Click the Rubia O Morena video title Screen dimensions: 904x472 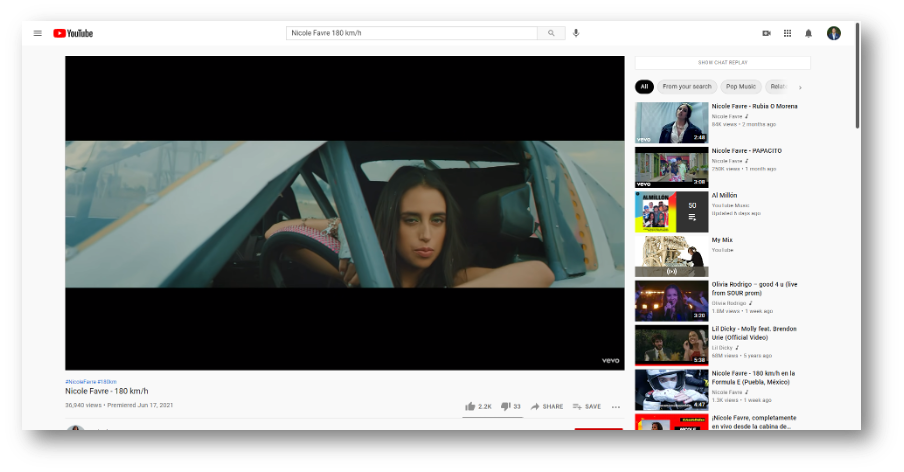point(755,106)
